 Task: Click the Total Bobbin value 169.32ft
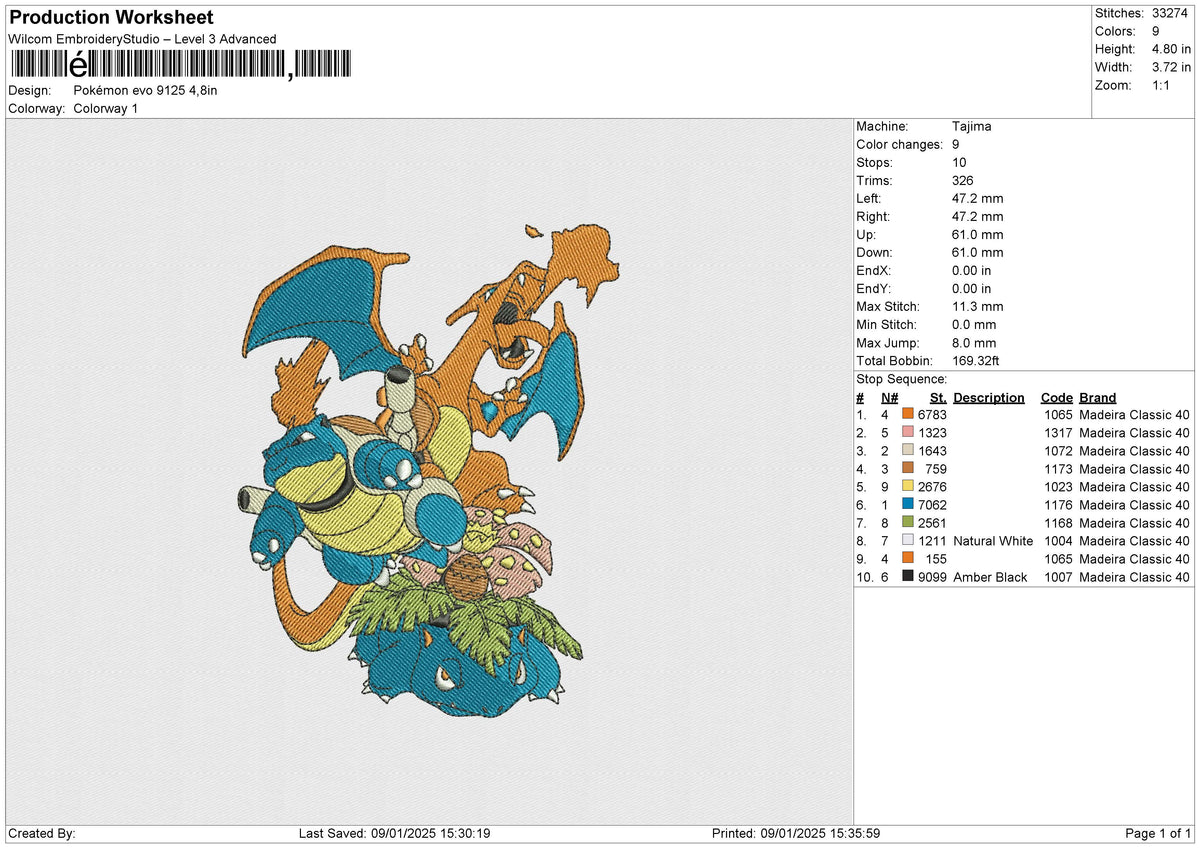(x=976, y=360)
